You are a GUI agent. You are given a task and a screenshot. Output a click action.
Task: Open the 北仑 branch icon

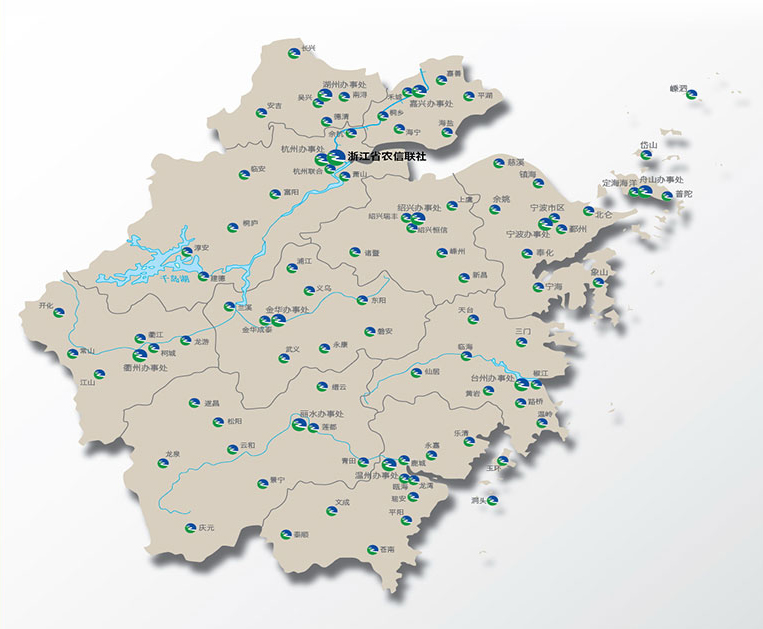coord(589,211)
